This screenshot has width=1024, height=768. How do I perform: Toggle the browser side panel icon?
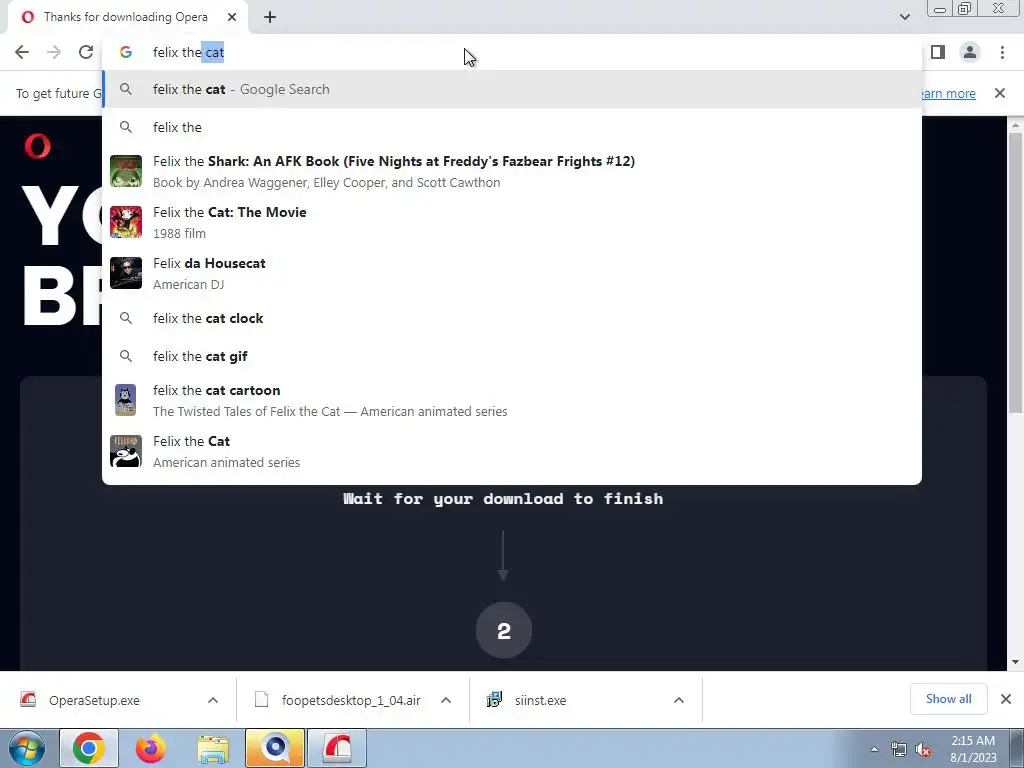[x=938, y=52]
